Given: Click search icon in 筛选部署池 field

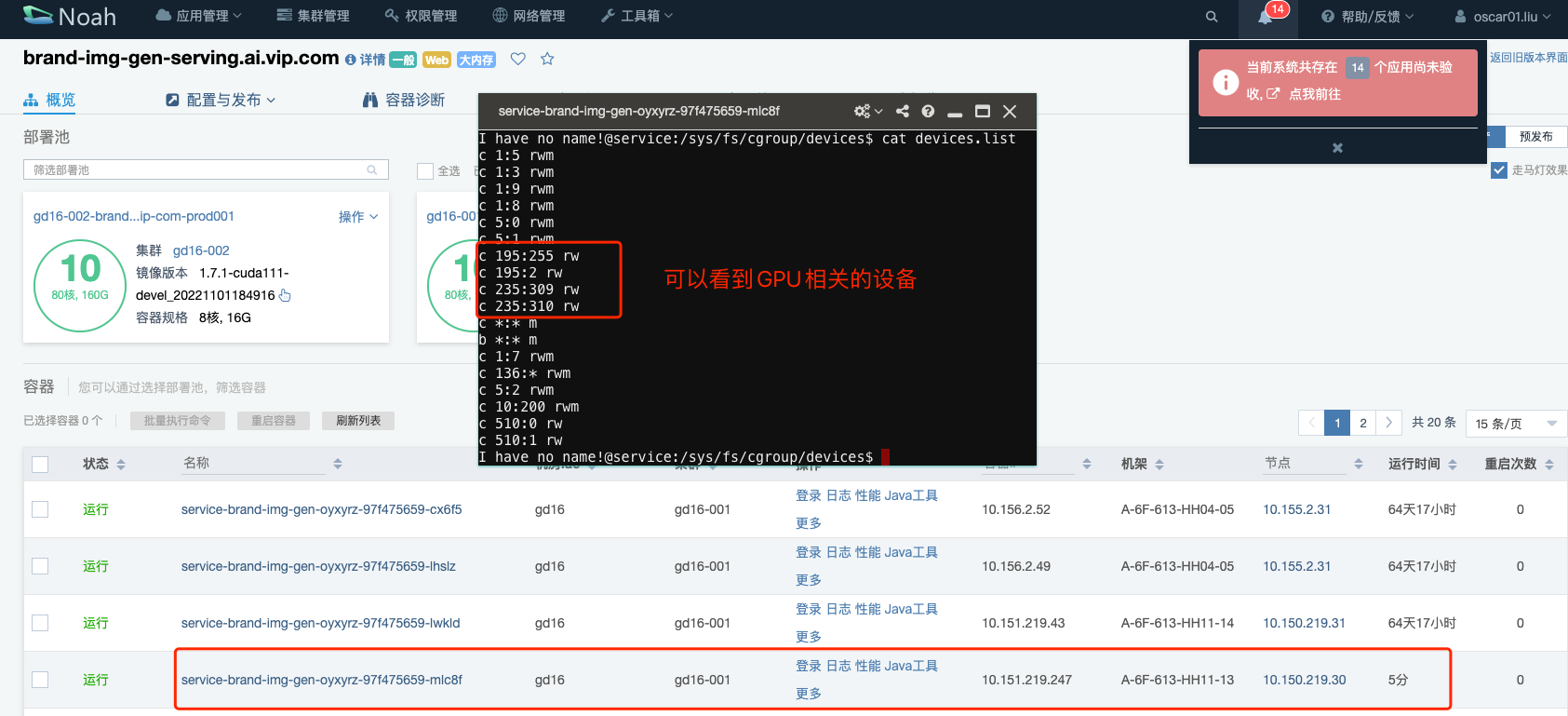Looking at the screenshot, I should tap(372, 169).
